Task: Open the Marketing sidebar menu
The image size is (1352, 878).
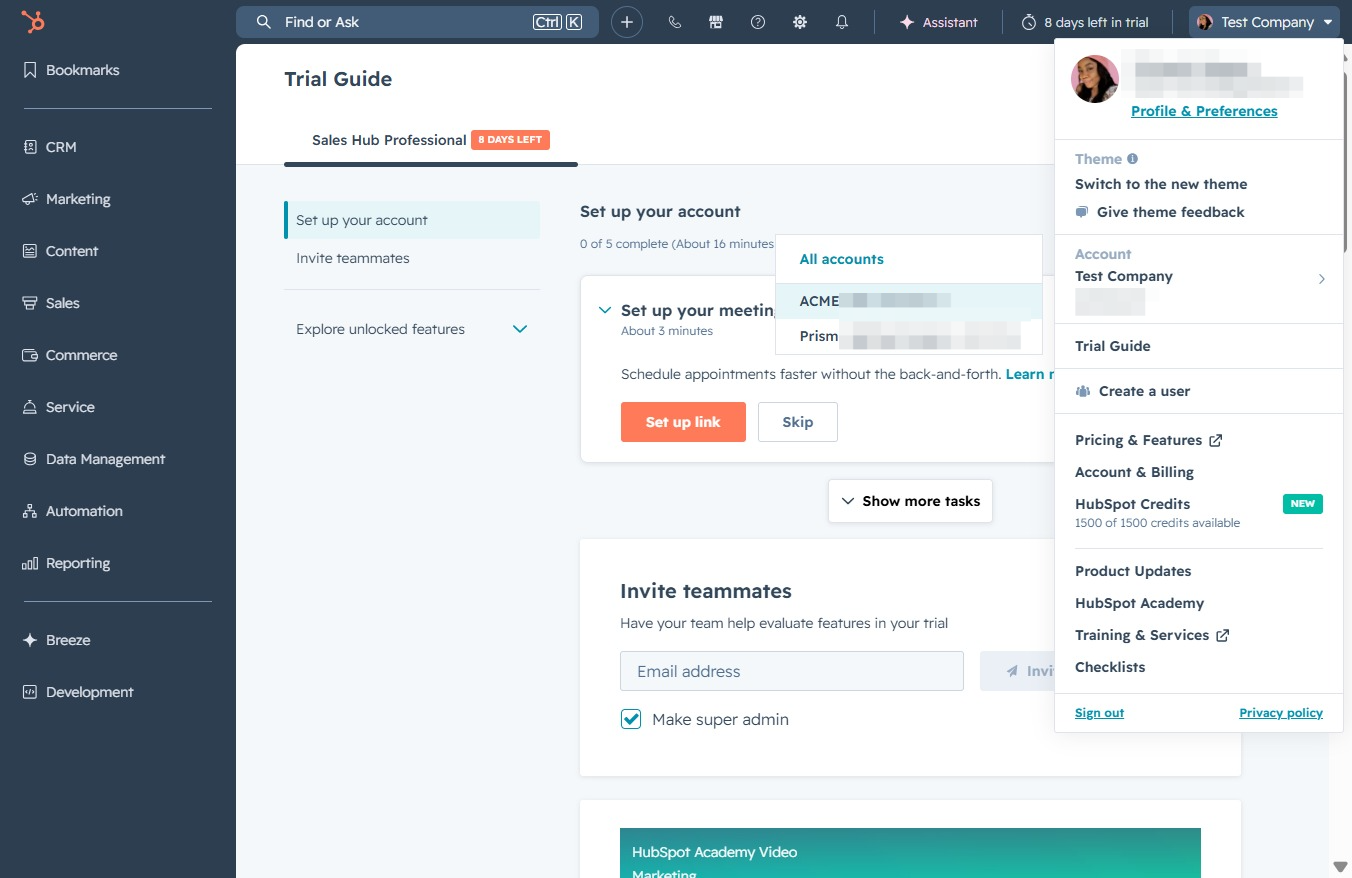Action: point(67,199)
